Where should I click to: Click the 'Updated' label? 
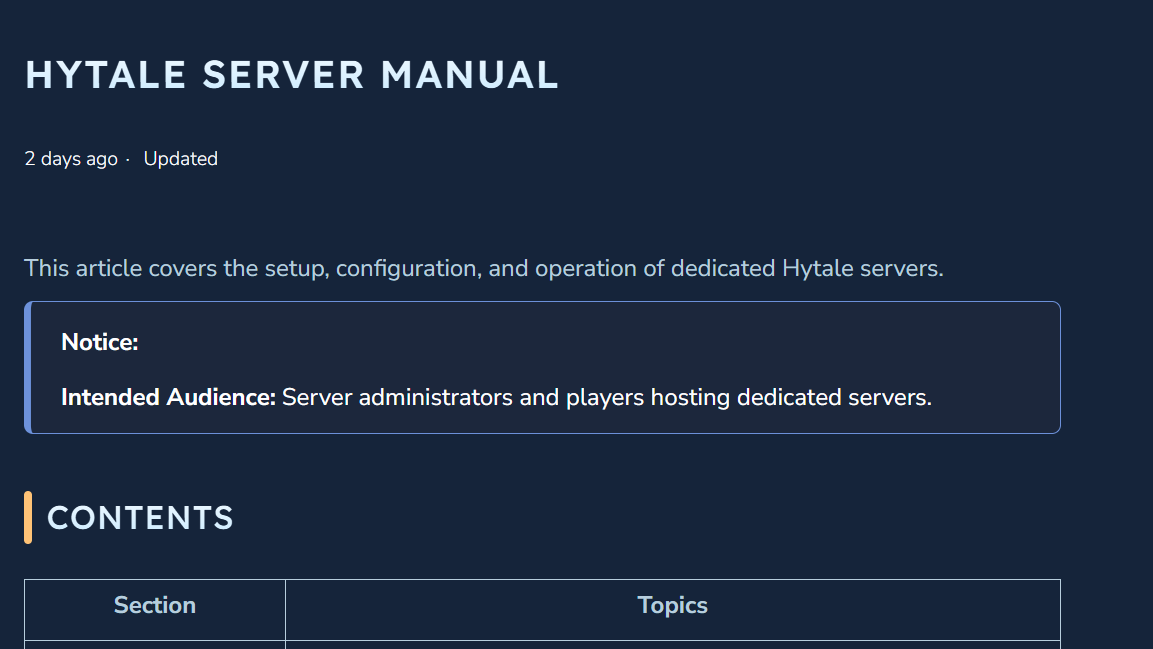180,159
